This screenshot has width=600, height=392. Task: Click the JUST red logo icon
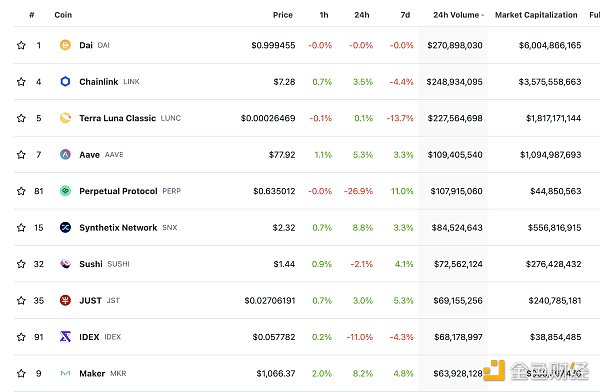point(65,301)
